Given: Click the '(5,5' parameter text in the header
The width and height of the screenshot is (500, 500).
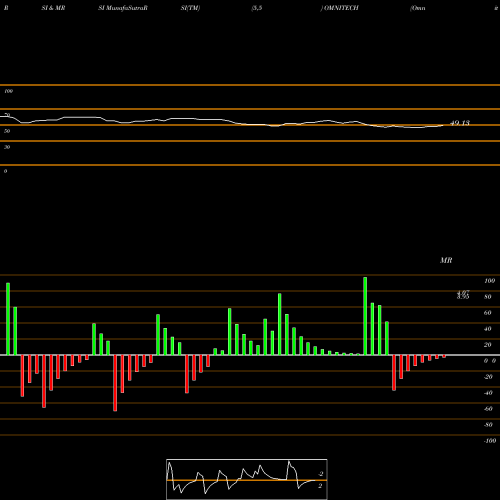Looking at the screenshot, I should coord(257,8).
